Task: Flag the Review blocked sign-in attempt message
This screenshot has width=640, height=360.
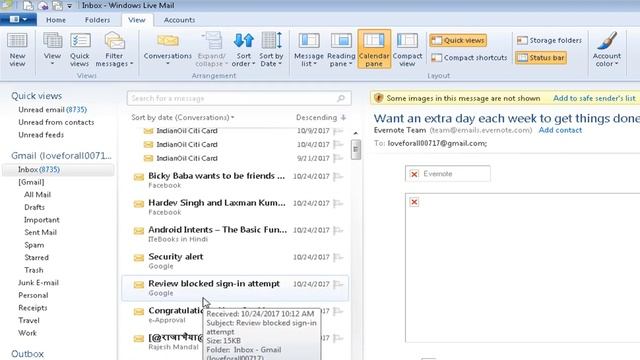Action: [338, 284]
